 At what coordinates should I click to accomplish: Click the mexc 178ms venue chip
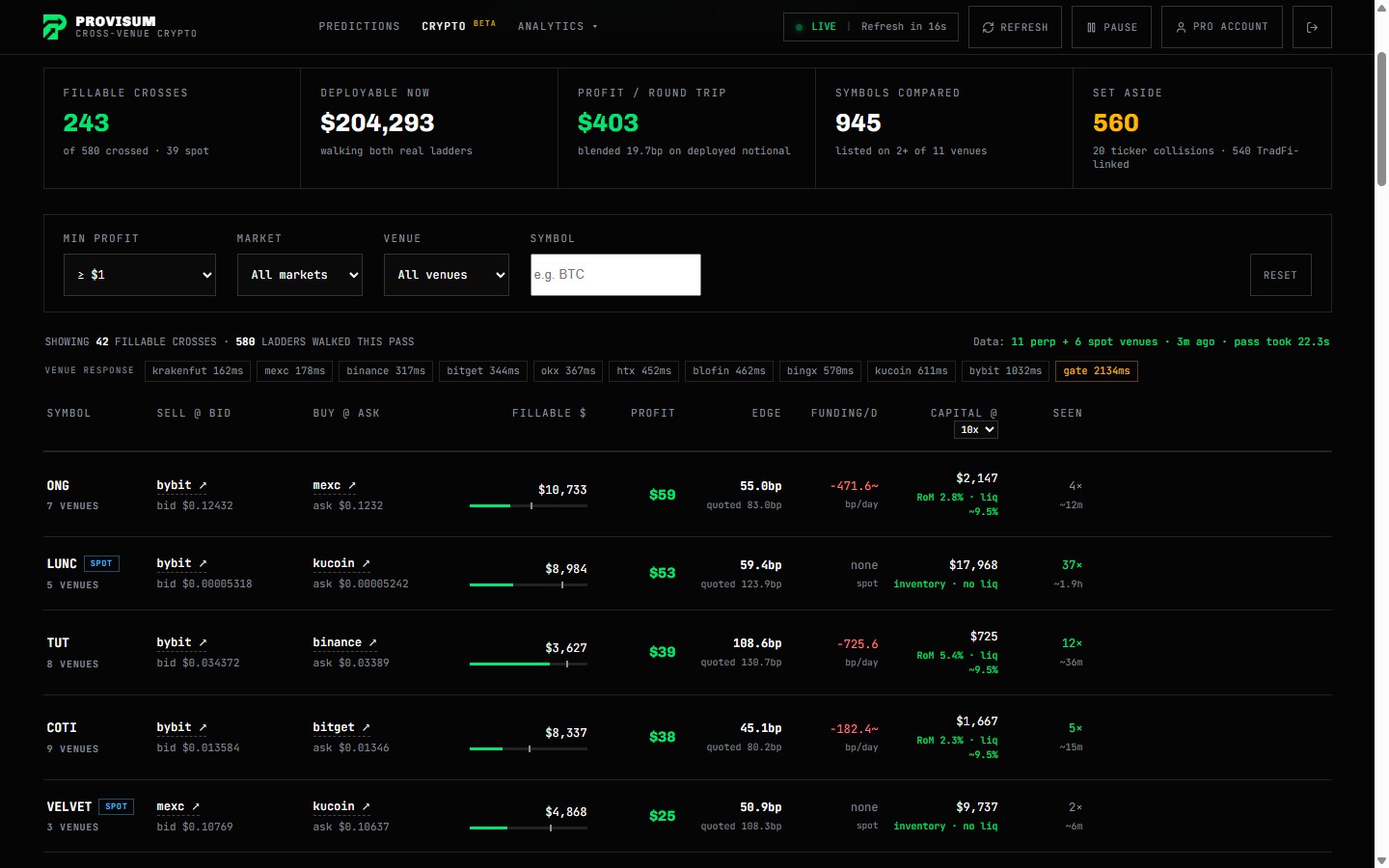coord(295,371)
